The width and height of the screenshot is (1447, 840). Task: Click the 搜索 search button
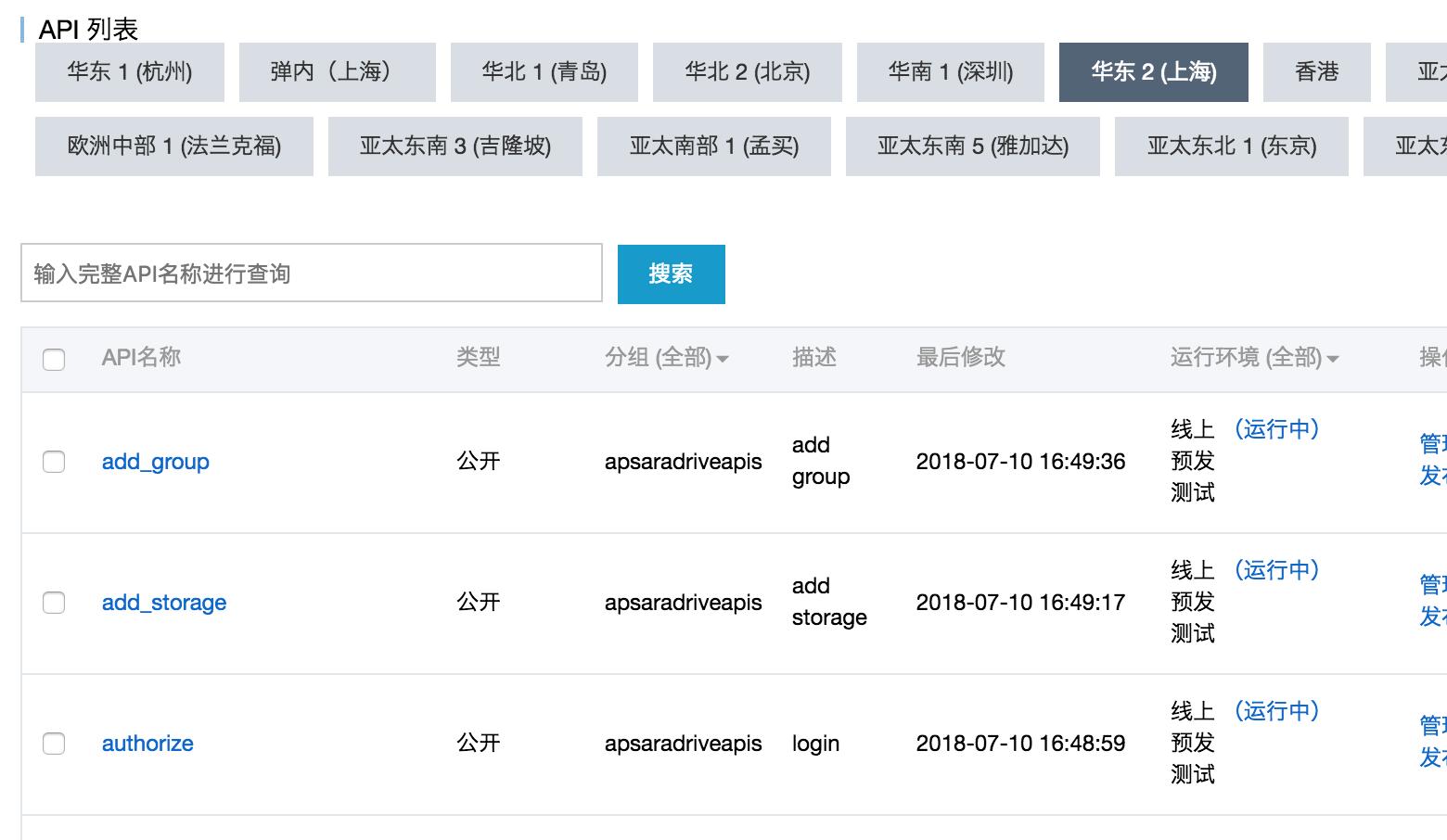click(671, 274)
